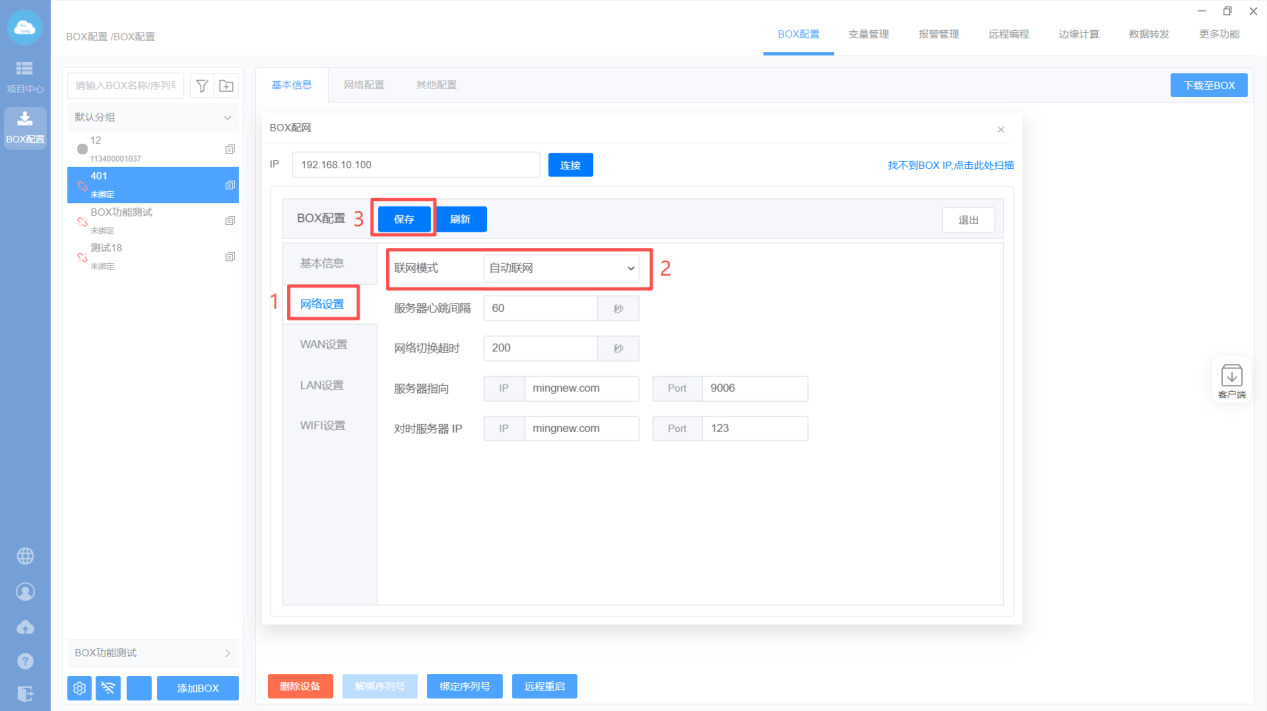Select the WAN设置 side tab
Image resolution: width=1267 pixels, height=711 pixels.
pos(323,344)
